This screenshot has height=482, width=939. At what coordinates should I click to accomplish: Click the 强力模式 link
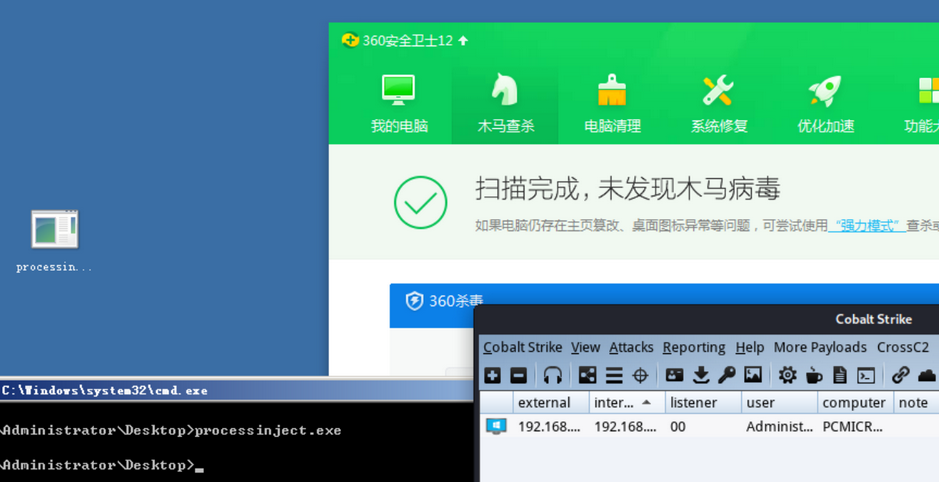point(867,226)
